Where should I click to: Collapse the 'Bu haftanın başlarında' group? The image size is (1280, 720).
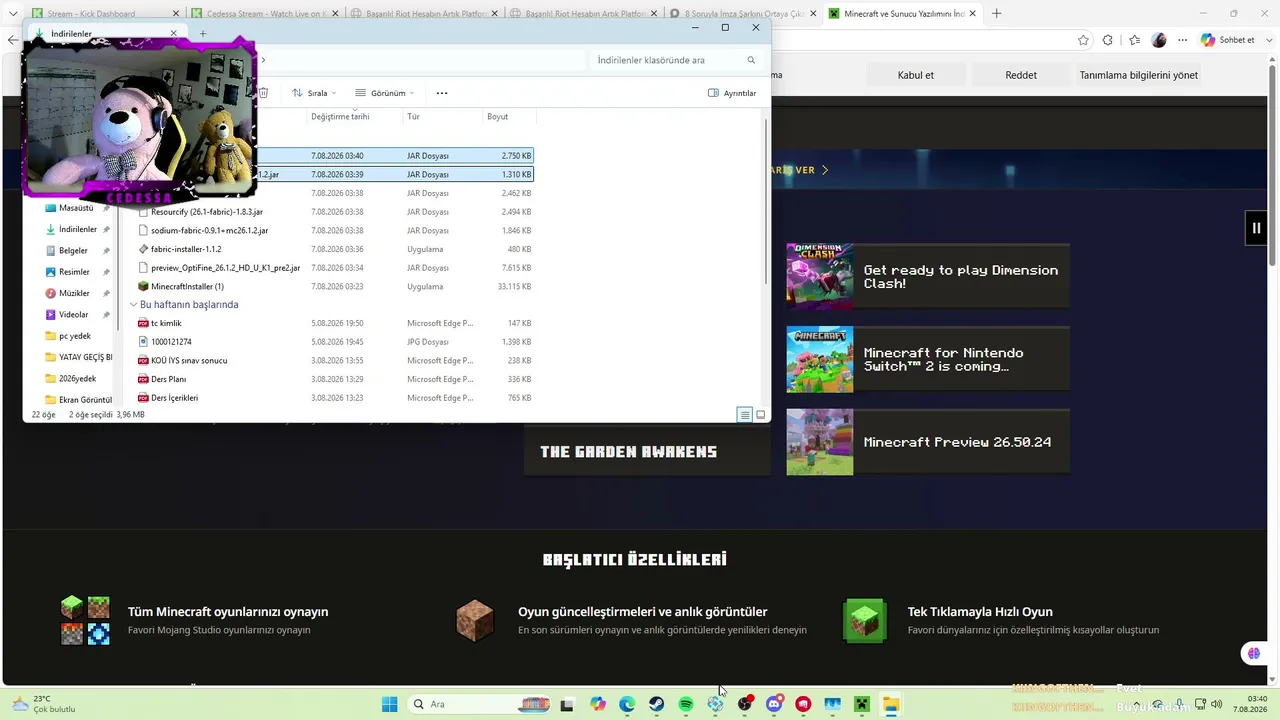[133, 304]
